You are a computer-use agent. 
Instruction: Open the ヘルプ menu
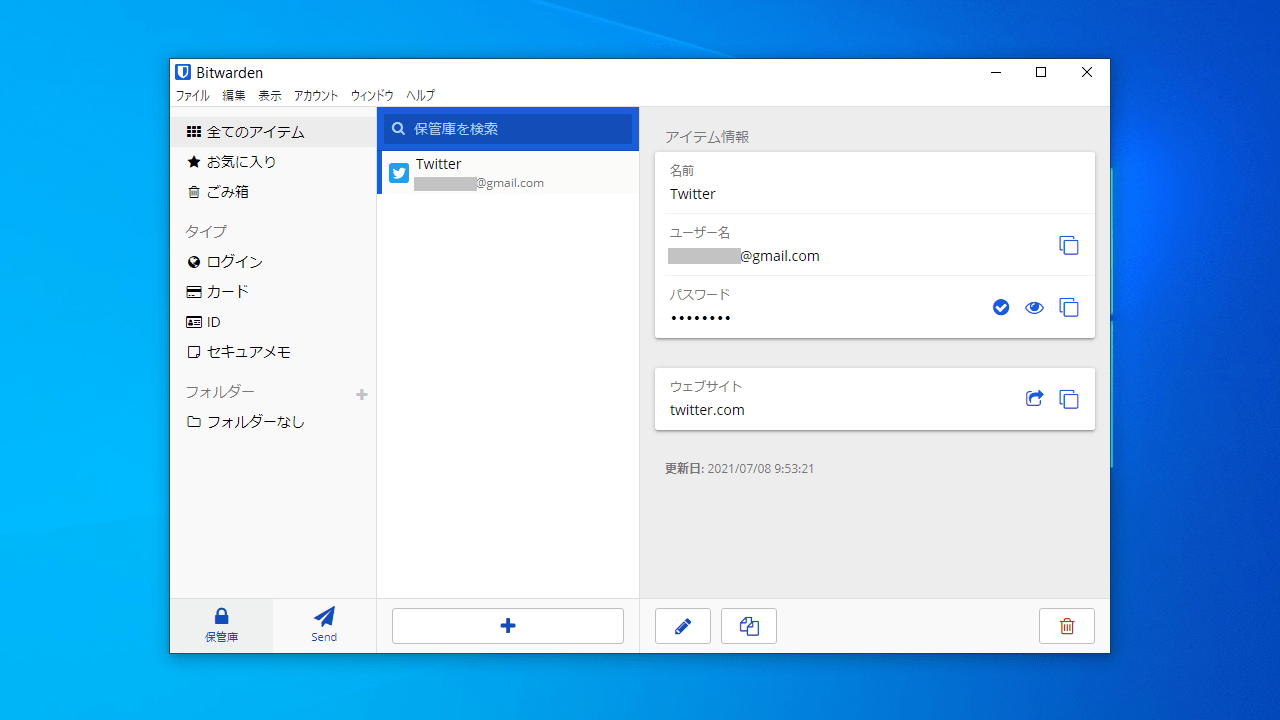pyautogui.click(x=420, y=96)
